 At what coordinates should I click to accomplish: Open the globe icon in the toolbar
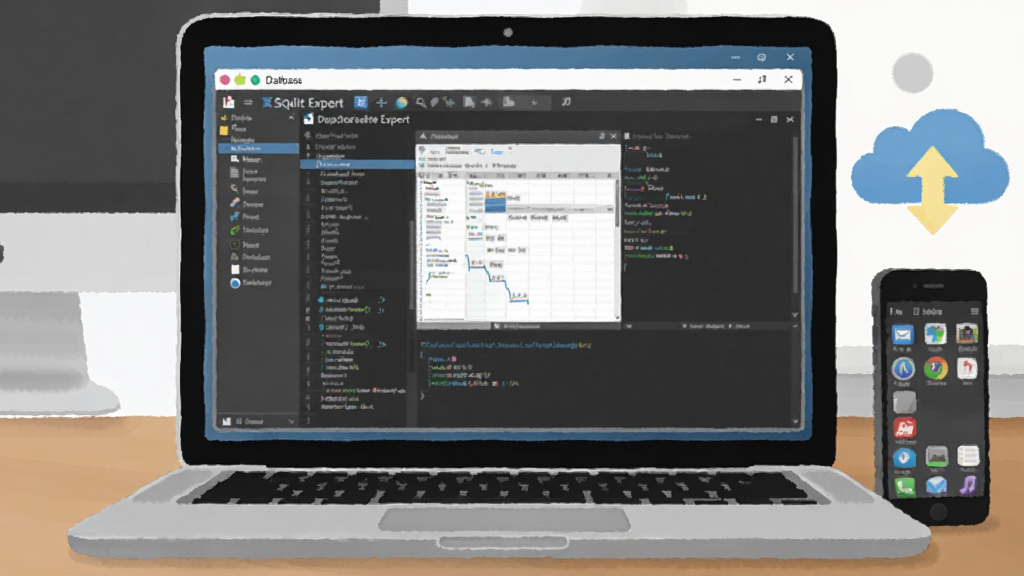402,103
